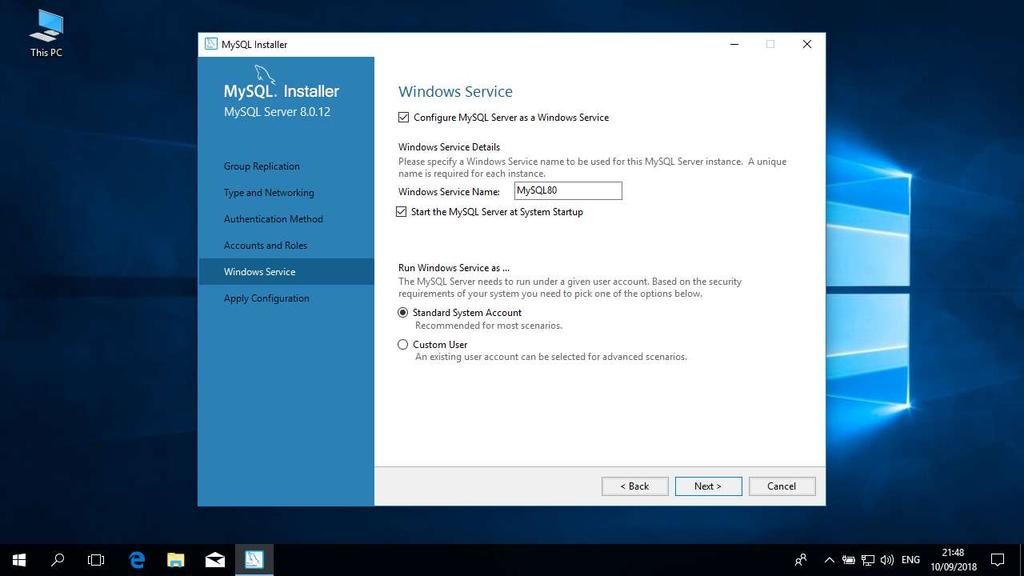Toggle Start MySQL Server at System Startup
The image size is (1024, 576).
tap(401, 212)
